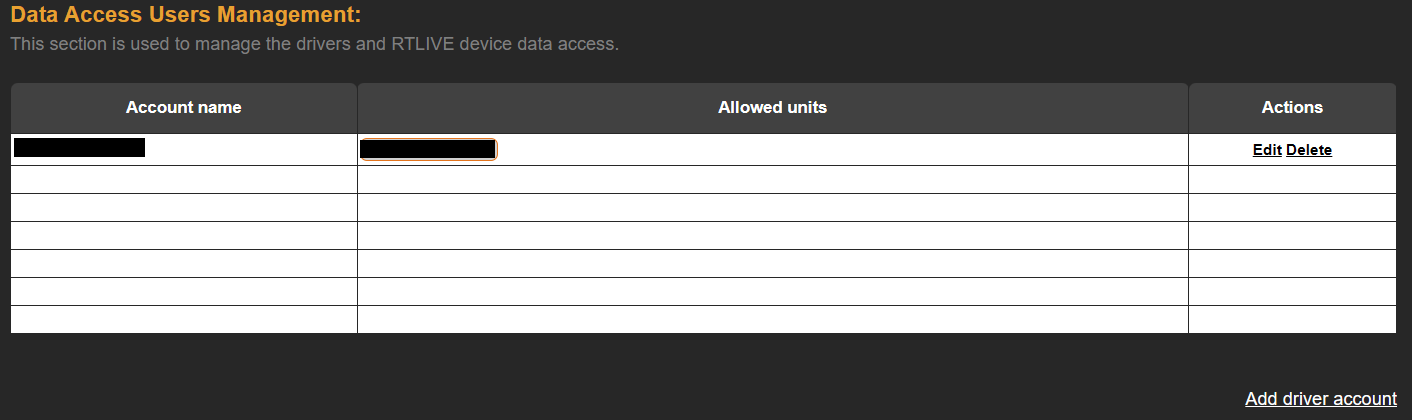Screen dimensions: 1412x420
Task: Click the highlighted Allowed units field
Action: [x=428, y=150]
